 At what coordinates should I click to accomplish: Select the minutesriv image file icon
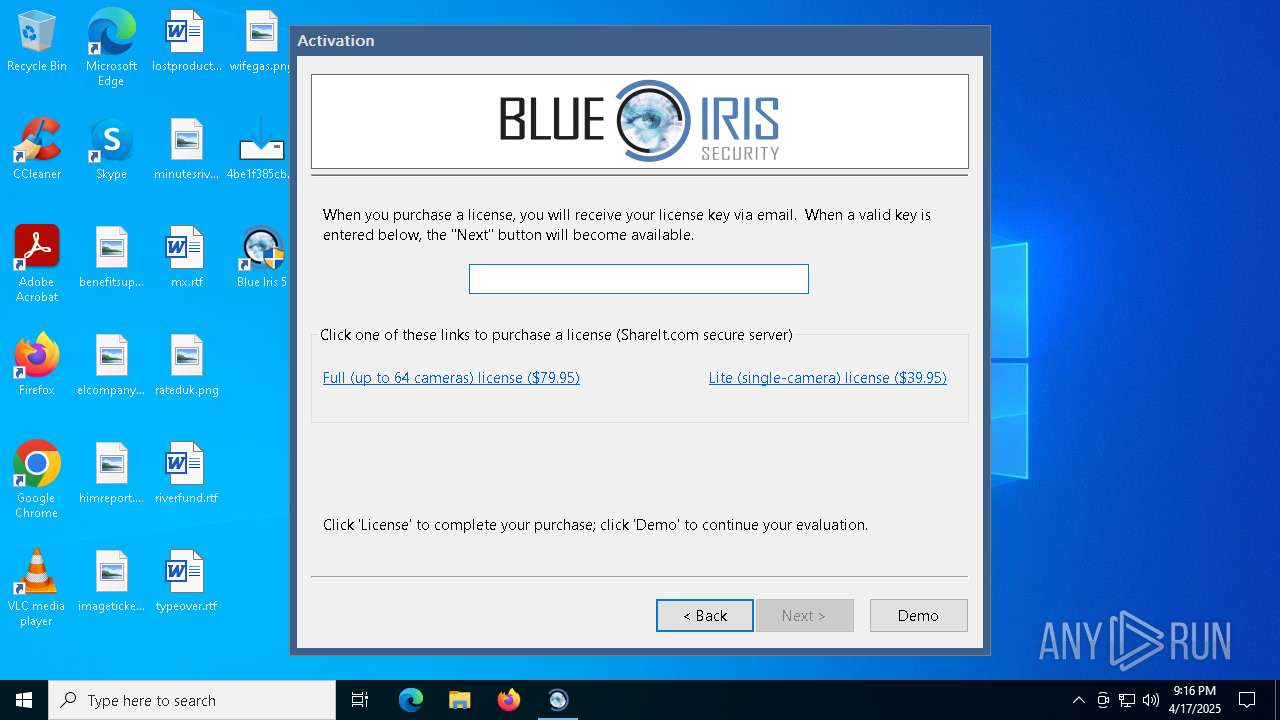point(186,150)
